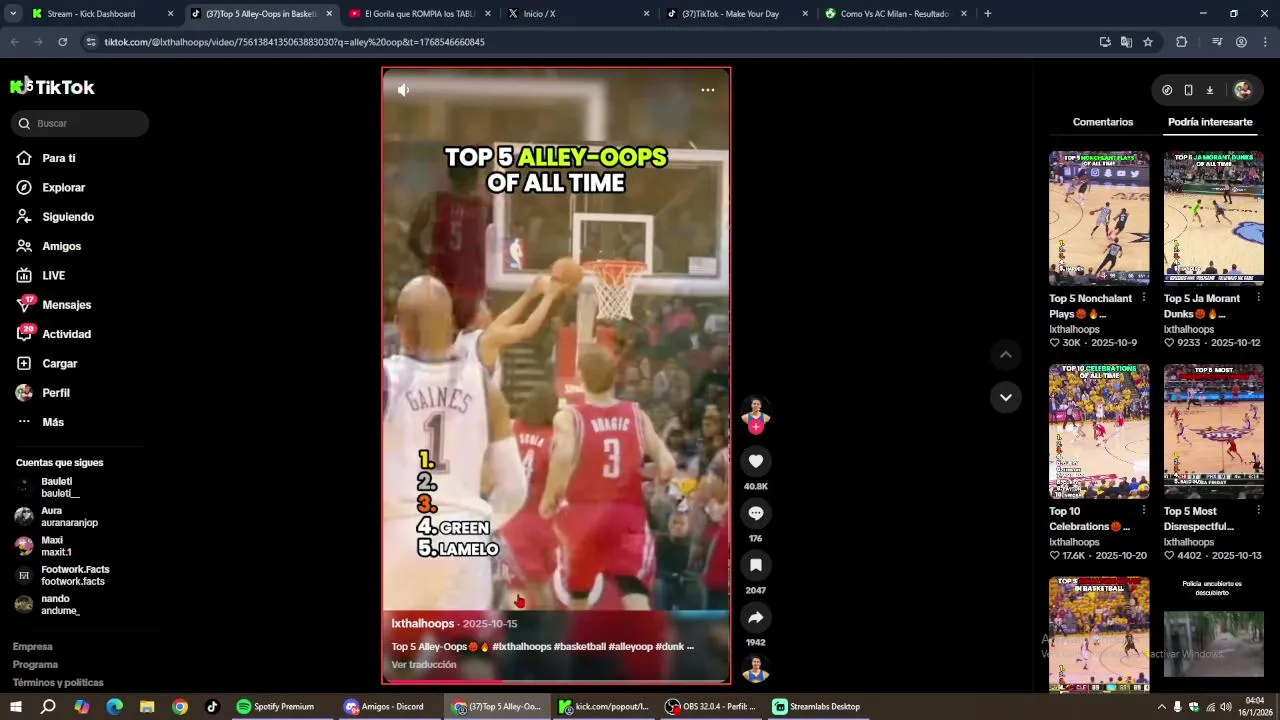Expand the Más menu
This screenshot has height=720, width=1280.
53,422
